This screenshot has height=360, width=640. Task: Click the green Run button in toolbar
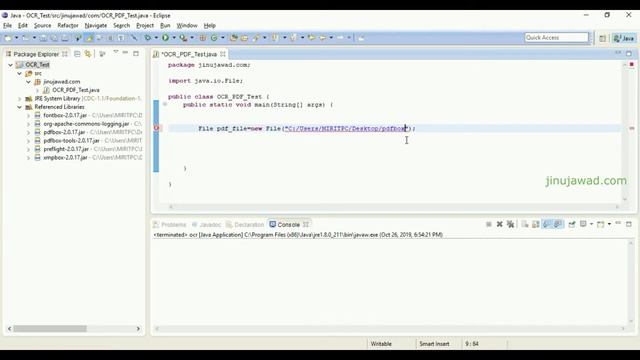165,38
